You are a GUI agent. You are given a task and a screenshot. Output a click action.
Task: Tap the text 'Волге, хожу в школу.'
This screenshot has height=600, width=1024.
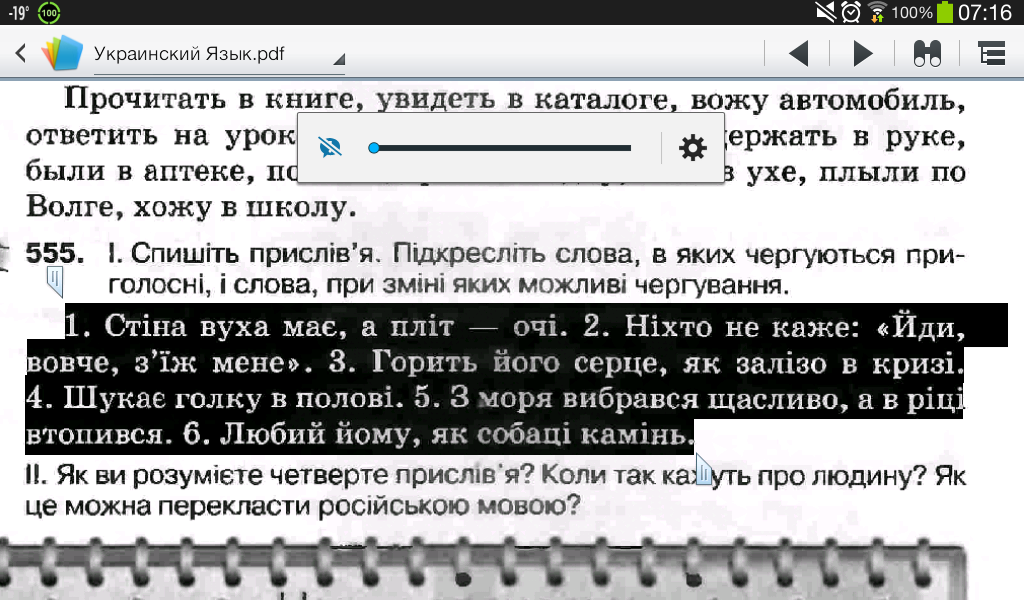[x=191, y=207]
